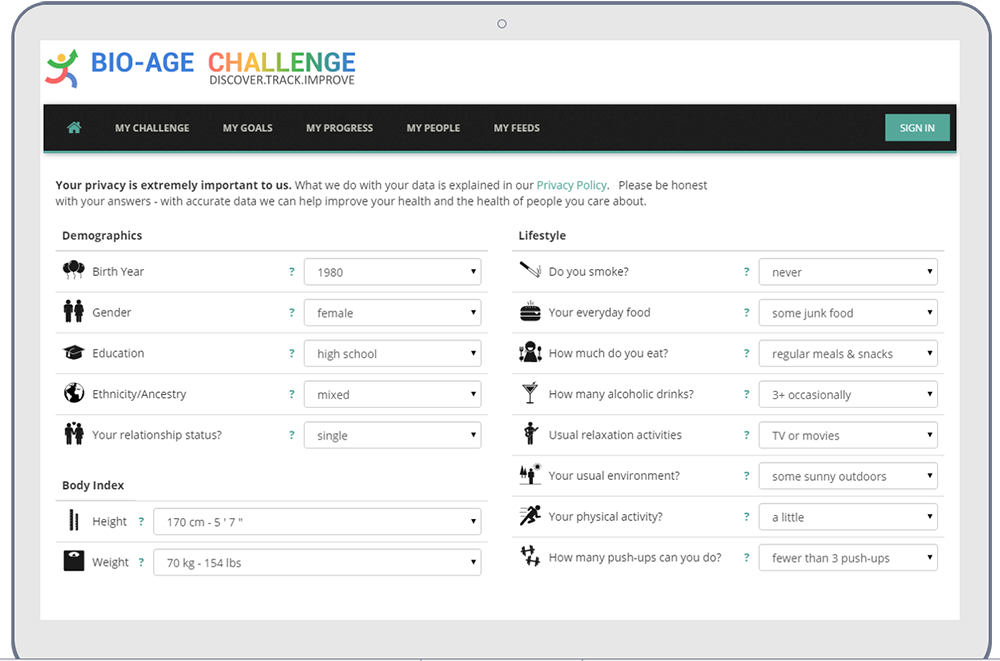Click the help question mark for how much you eat
This screenshot has height=661, width=1000.
coord(746,353)
